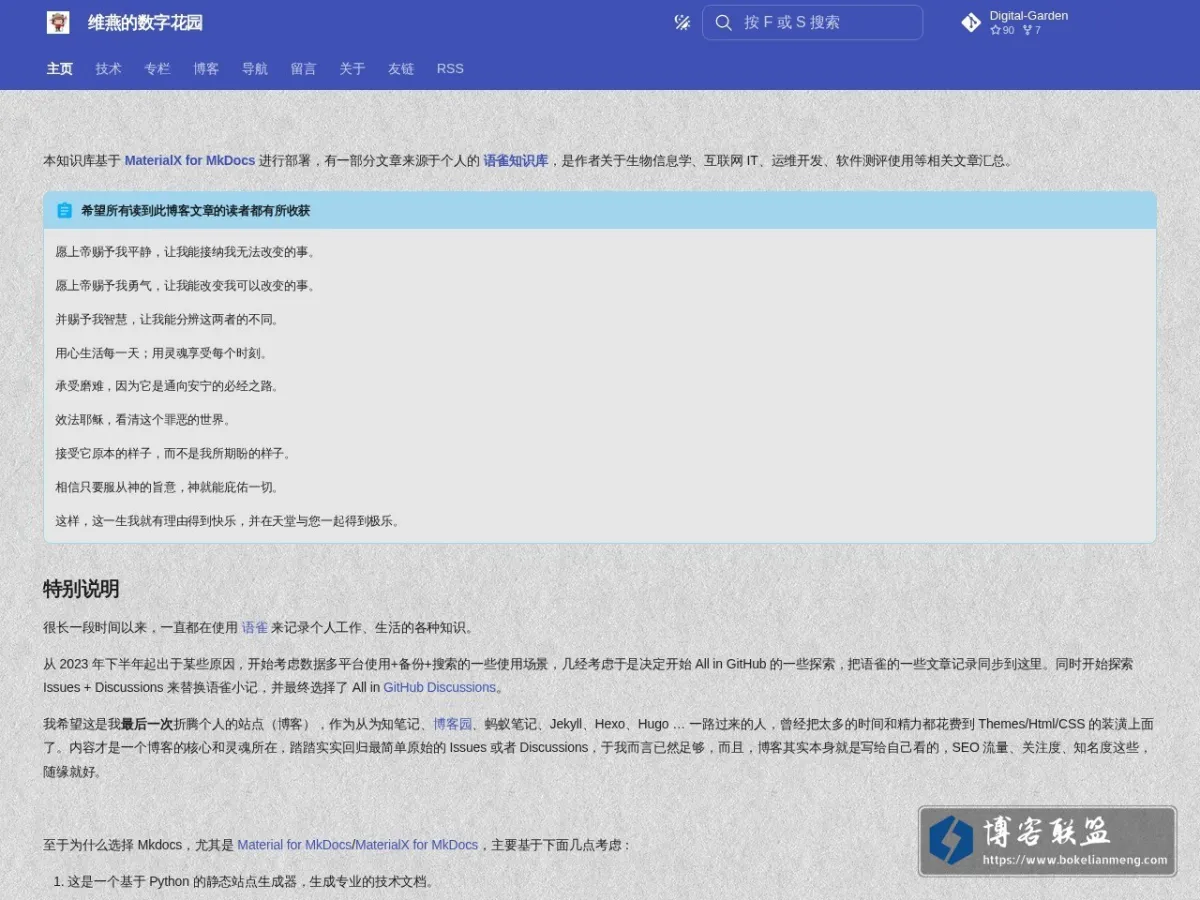Open the 语雀知识库 link
The image size is (1200, 900).
coord(516,160)
